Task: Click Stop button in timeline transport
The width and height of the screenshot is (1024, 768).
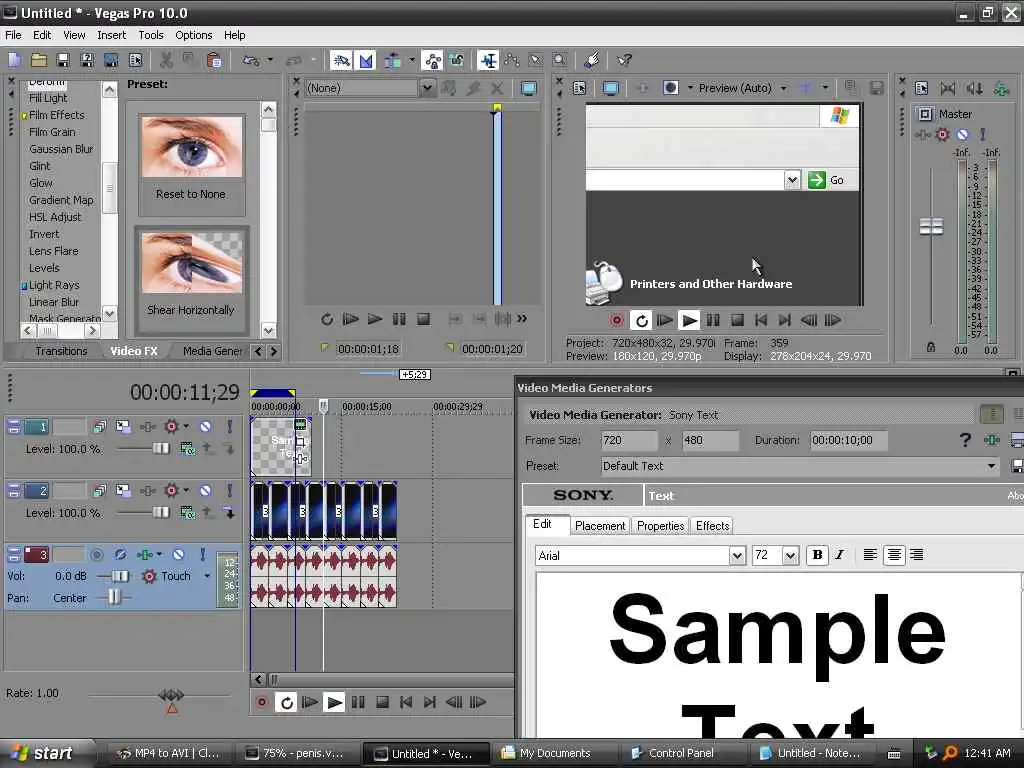Action: (x=383, y=703)
